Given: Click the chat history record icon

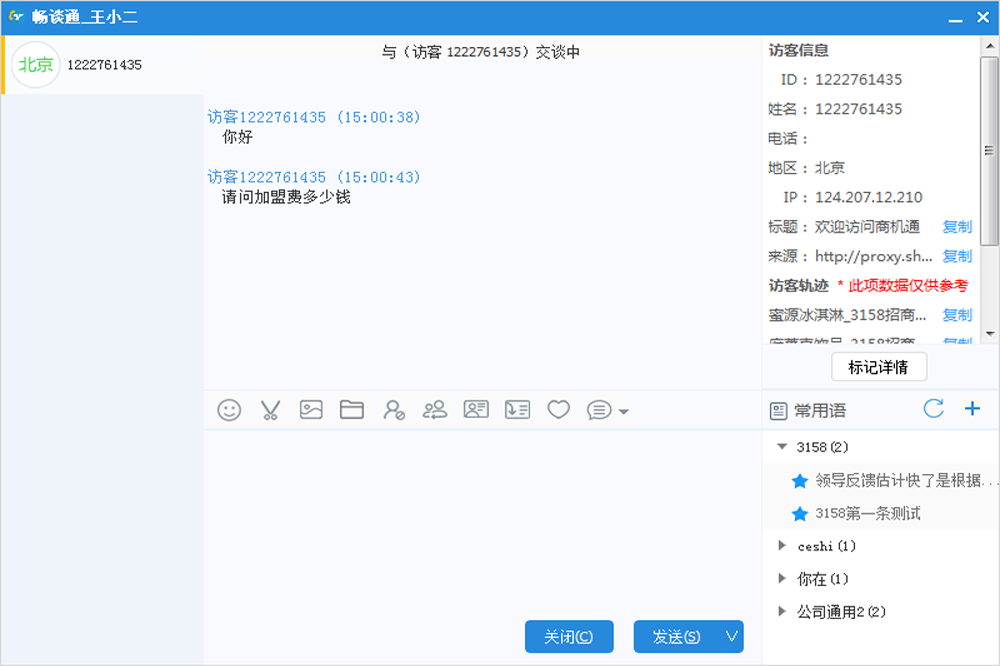Looking at the screenshot, I should pos(517,409).
